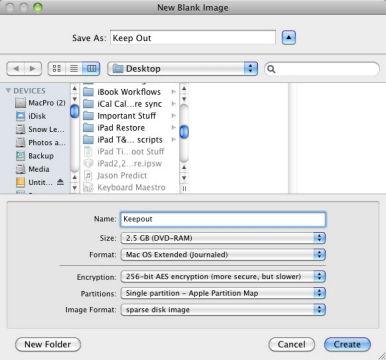
Task: Open the Size dropdown 2.5 GB (DVD-RAM)
Action: (x=223, y=238)
